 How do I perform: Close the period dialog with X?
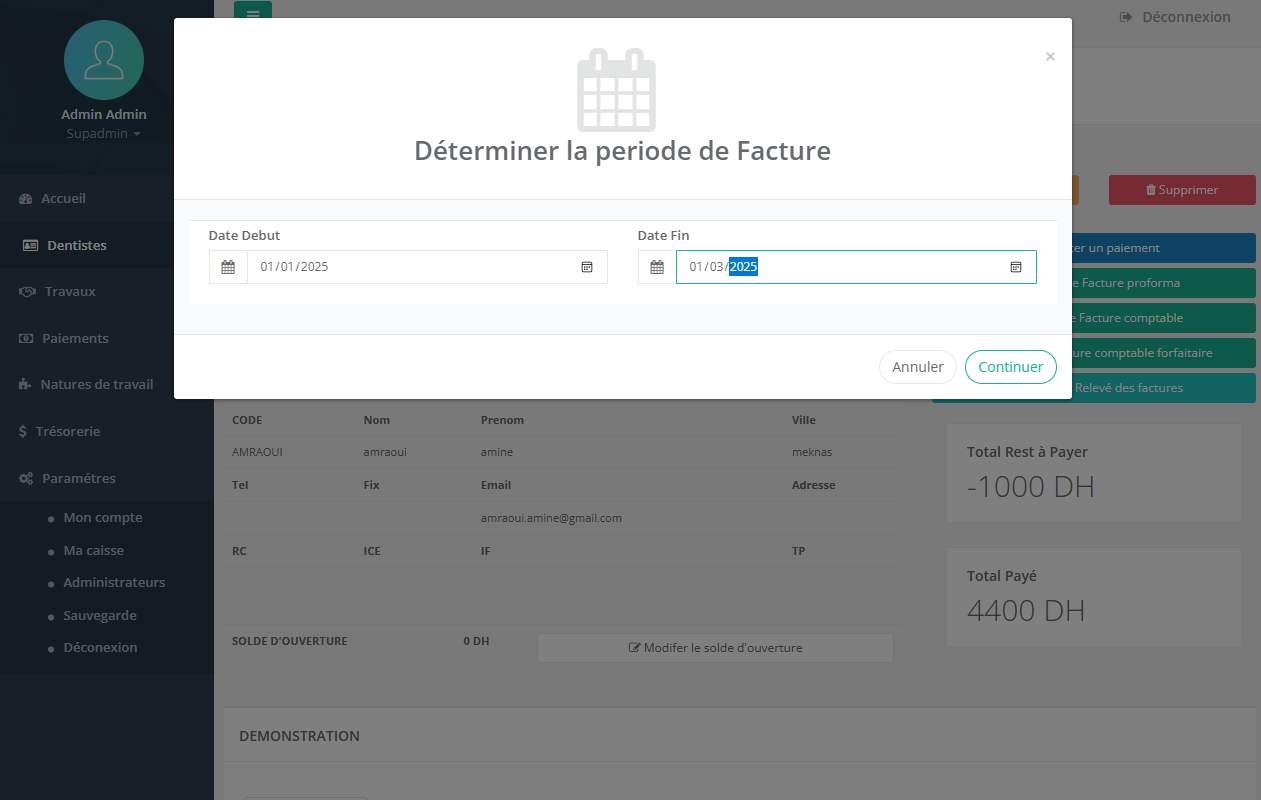point(1050,57)
